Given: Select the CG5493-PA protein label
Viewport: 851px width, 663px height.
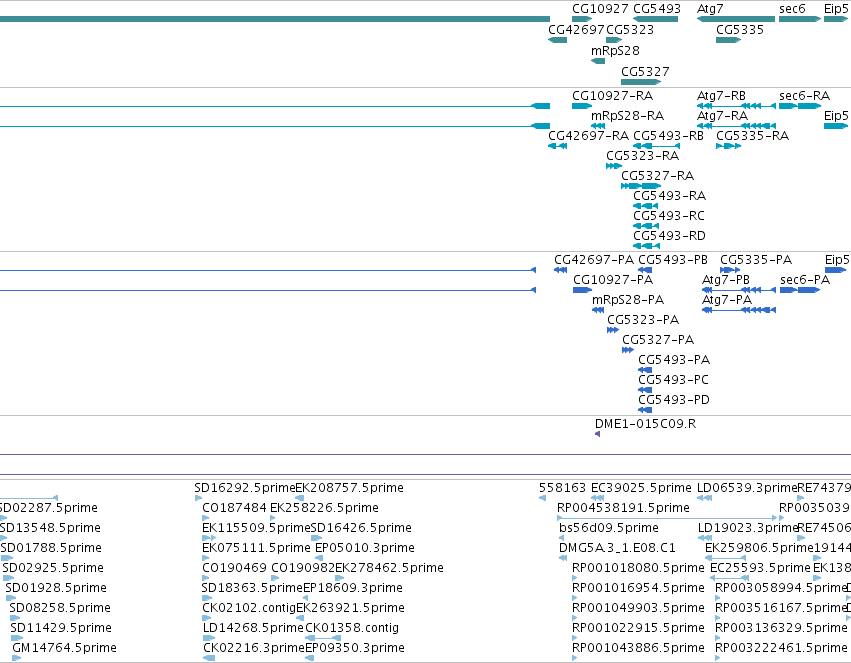Looking at the screenshot, I should coord(674,360).
